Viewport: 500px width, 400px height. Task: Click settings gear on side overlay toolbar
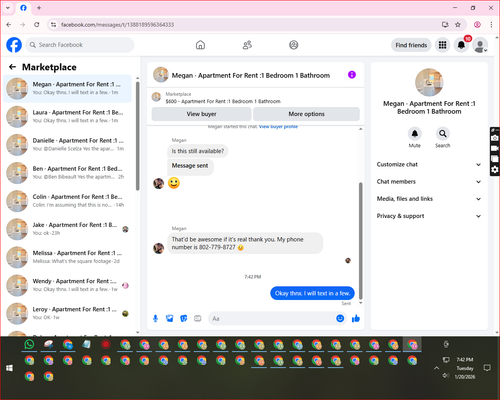[x=495, y=170]
